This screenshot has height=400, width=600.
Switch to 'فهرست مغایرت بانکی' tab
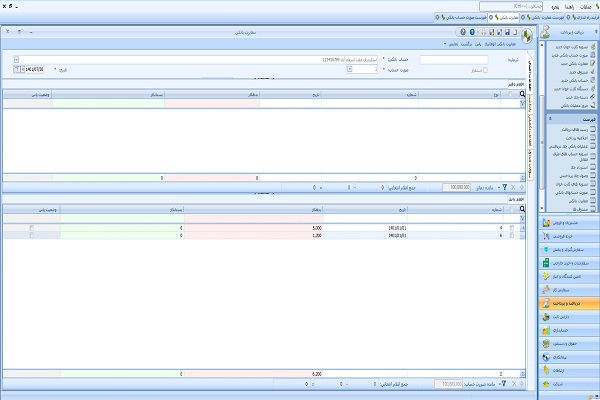click(542, 18)
